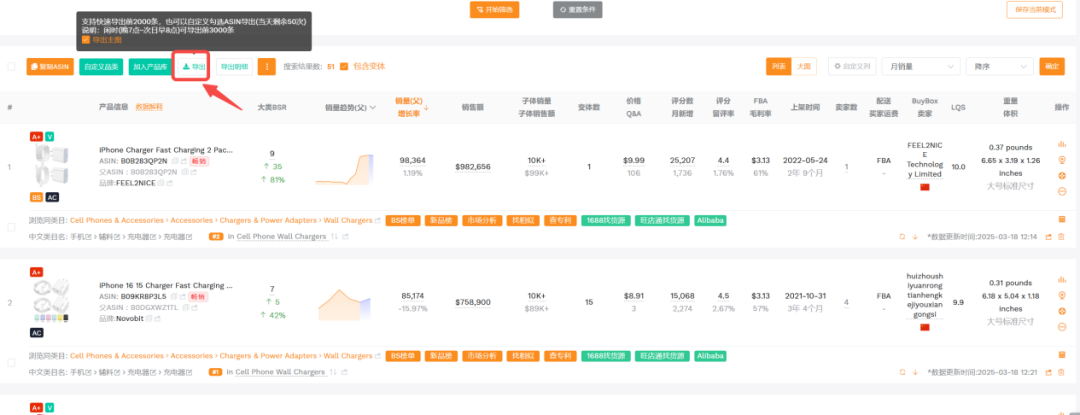This screenshot has width=1080, height=415.
Task: Click the share icon beside update time 12:21
Action: (x=1048, y=372)
